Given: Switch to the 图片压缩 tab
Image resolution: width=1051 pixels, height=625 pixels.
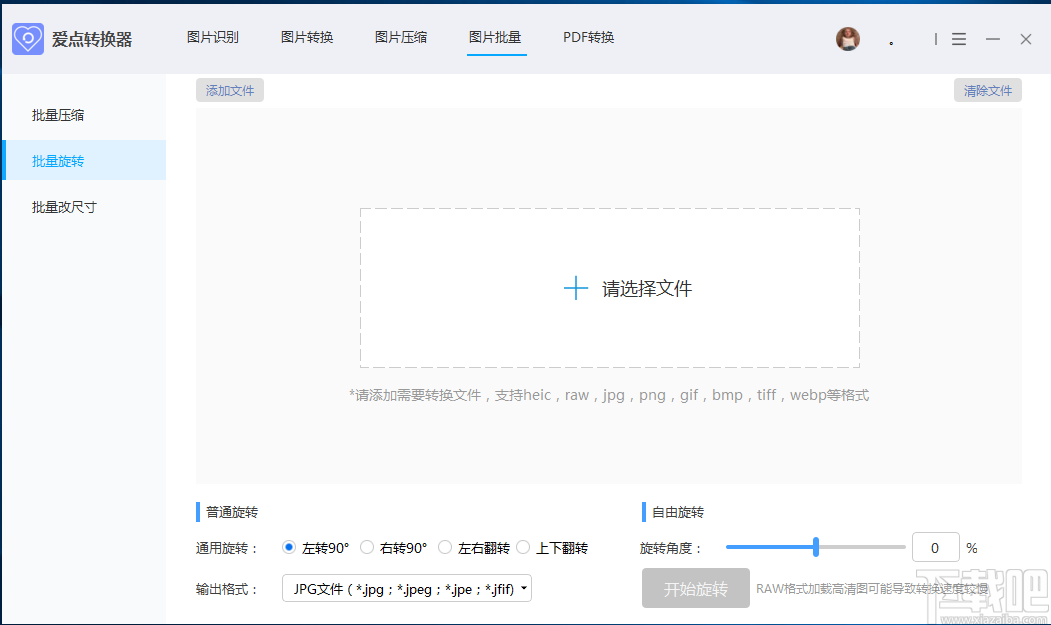Looking at the screenshot, I should tap(400, 37).
